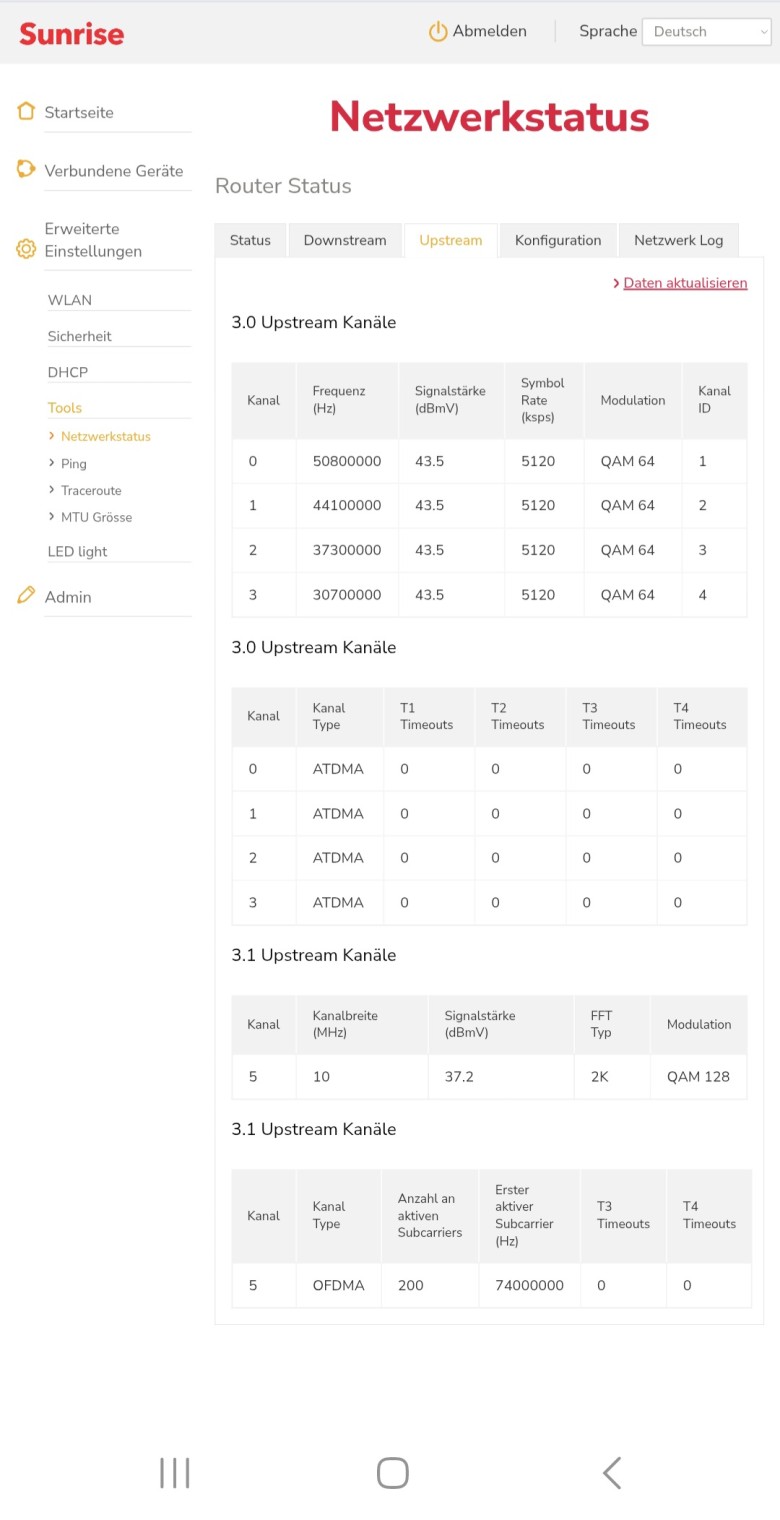The image size is (780, 1520).
Task: Expand the MTU Grösse entry
Action: pos(96,517)
